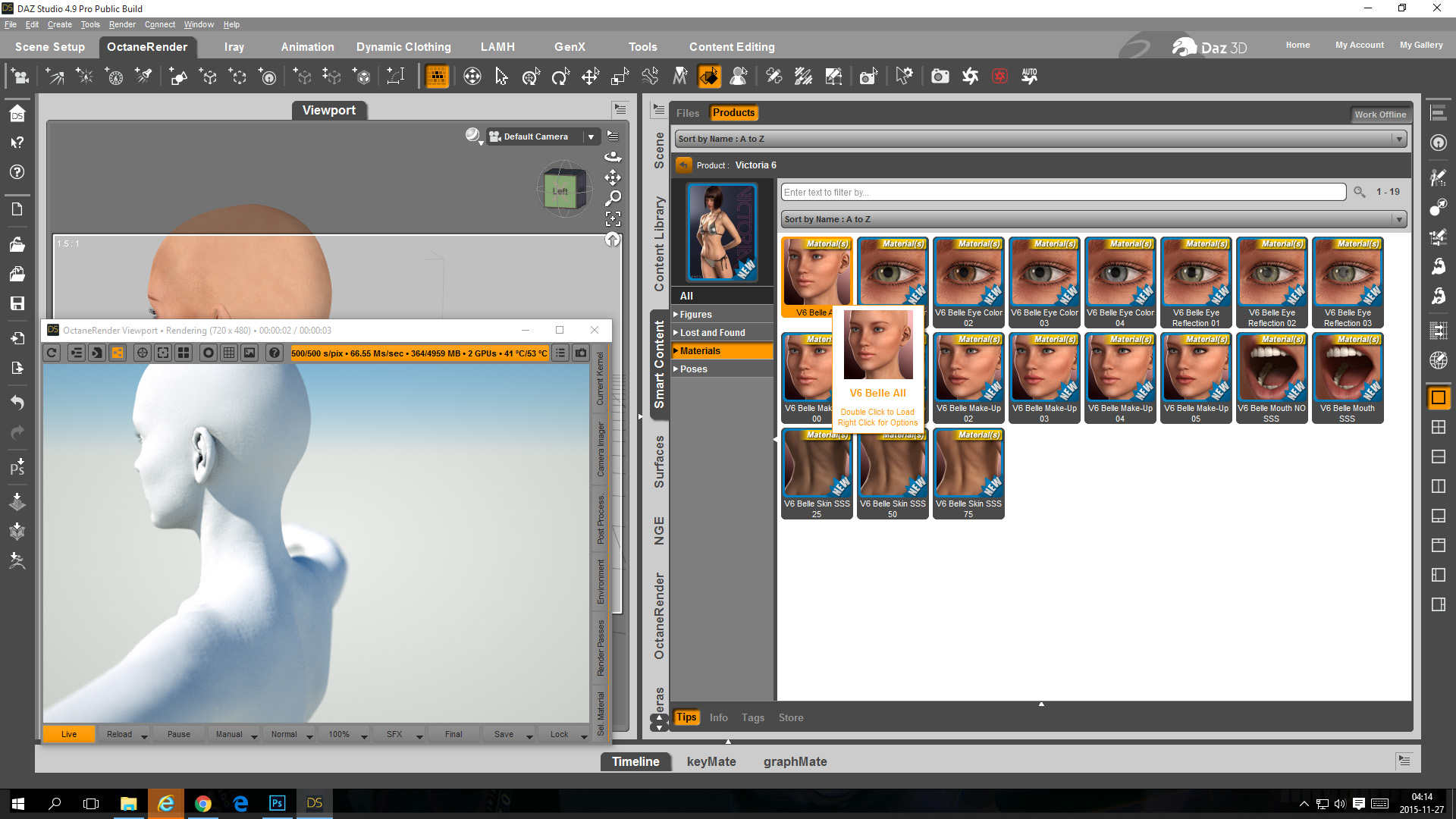Toggle the Live button in OctaneRender Viewport
This screenshot has width=1456, height=819.
(x=69, y=734)
